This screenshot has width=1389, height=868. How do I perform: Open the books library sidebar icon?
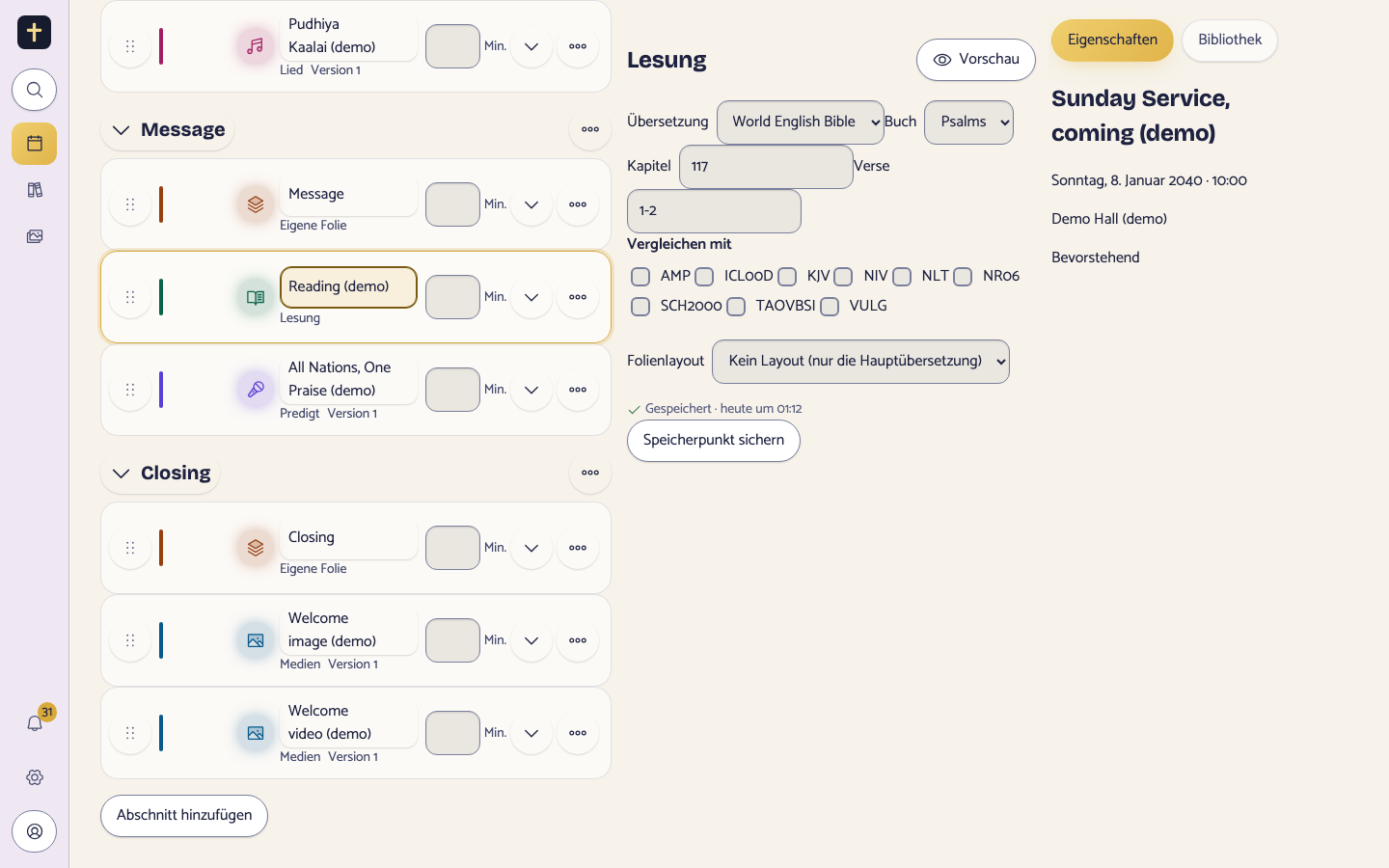34,190
